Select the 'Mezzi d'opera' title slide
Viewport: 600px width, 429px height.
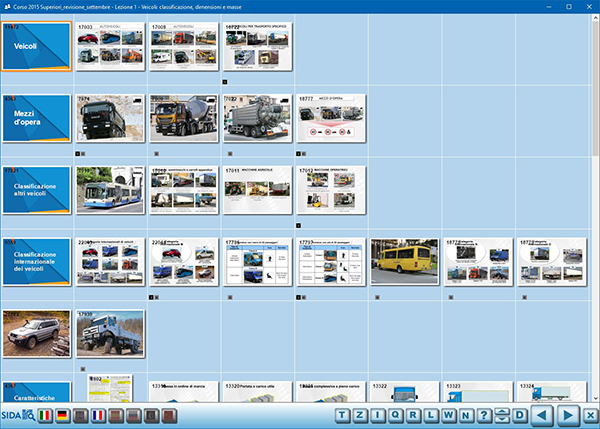(x=36, y=119)
